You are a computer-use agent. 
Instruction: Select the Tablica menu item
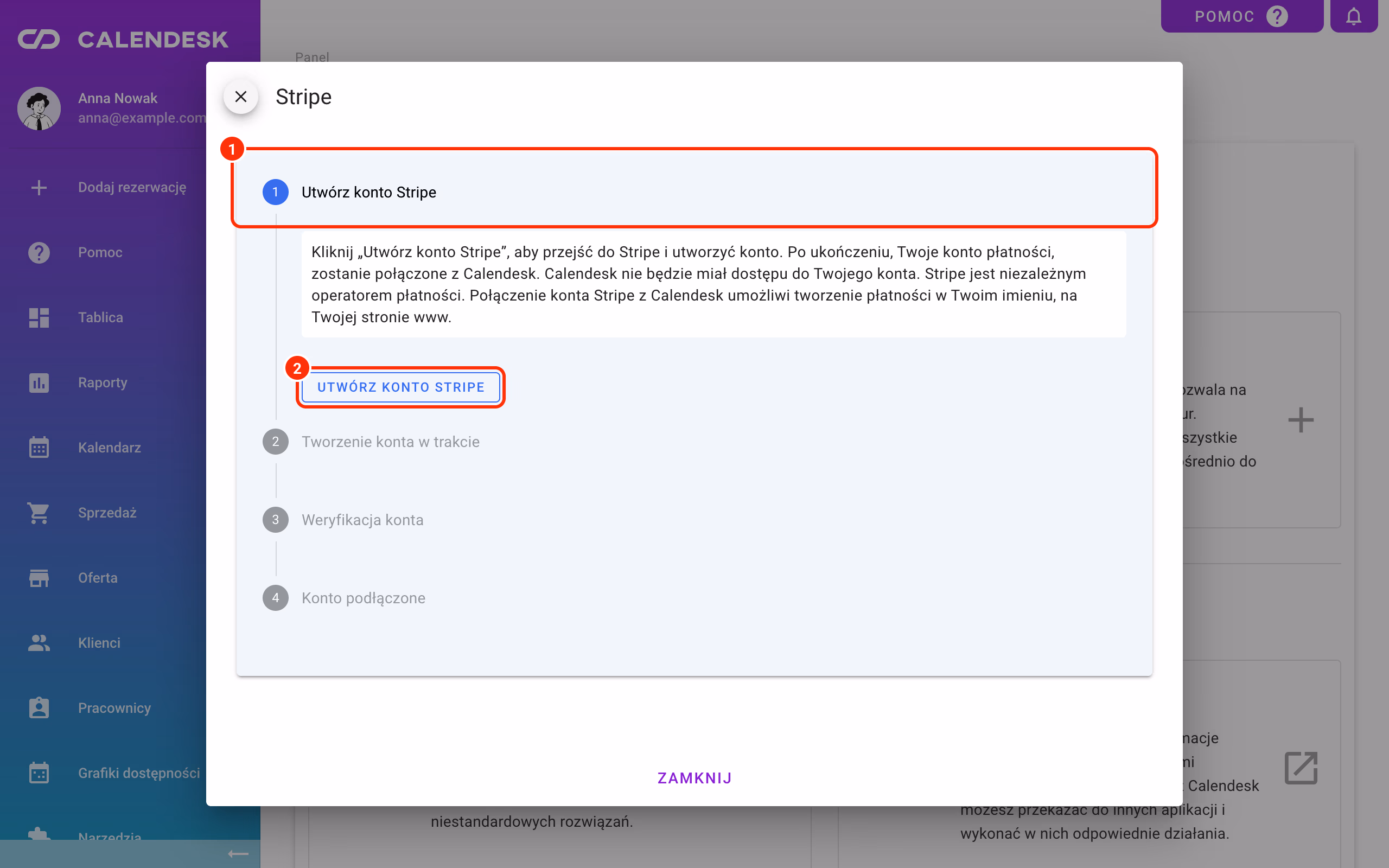[x=100, y=317]
